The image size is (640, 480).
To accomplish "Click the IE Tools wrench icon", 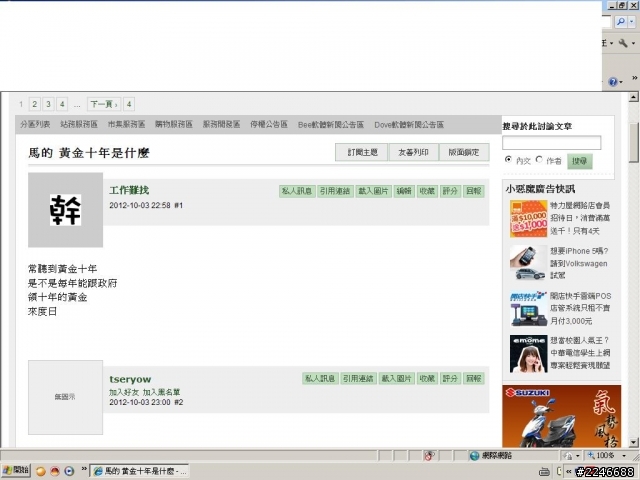I will click(623, 43).
